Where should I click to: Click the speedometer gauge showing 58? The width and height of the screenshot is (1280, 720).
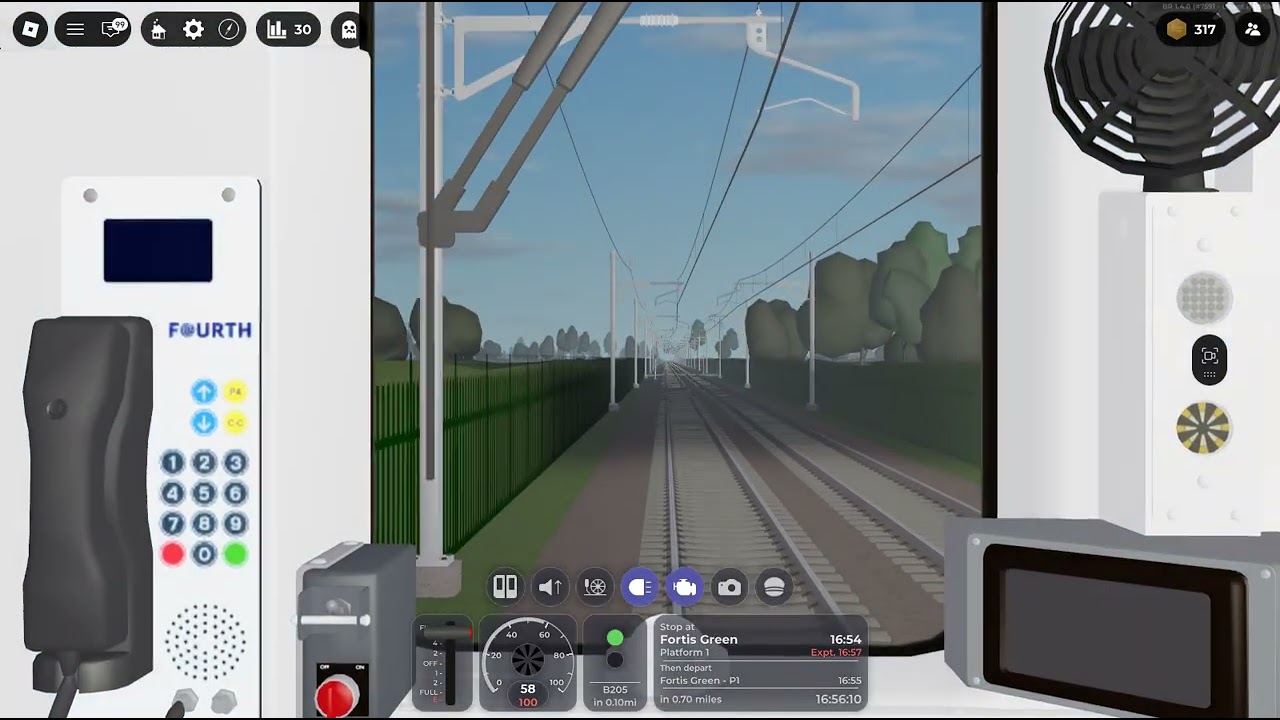(528, 663)
